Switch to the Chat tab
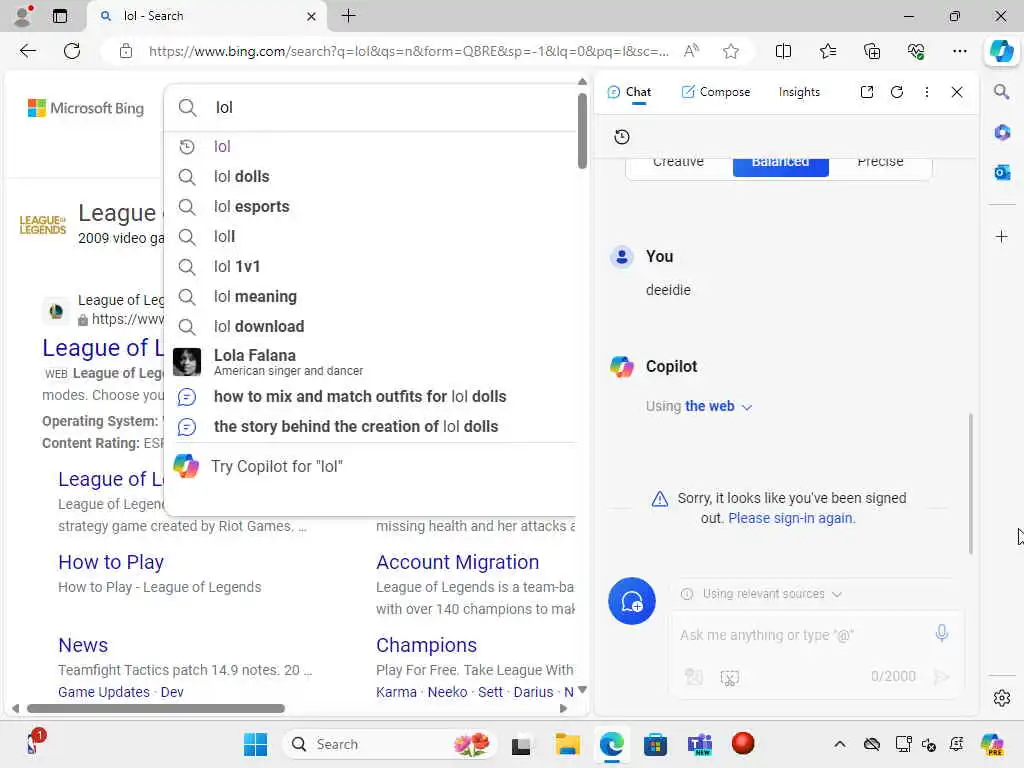This screenshot has height=768, width=1024. pos(629,92)
